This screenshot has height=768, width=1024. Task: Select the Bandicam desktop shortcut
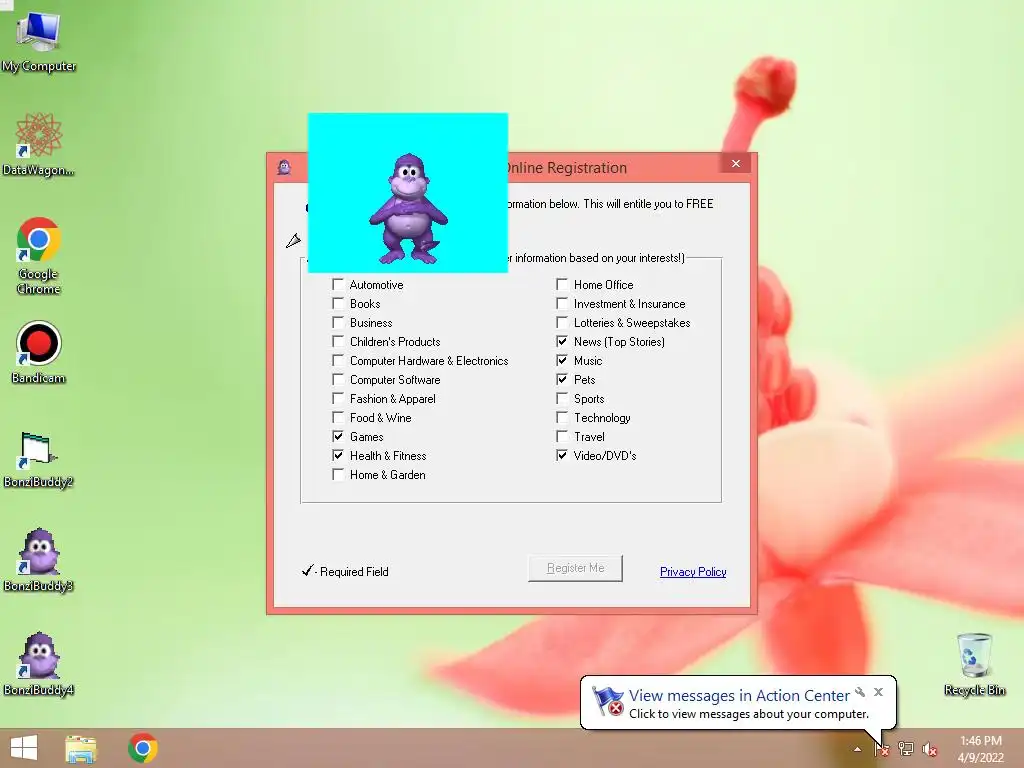click(39, 353)
